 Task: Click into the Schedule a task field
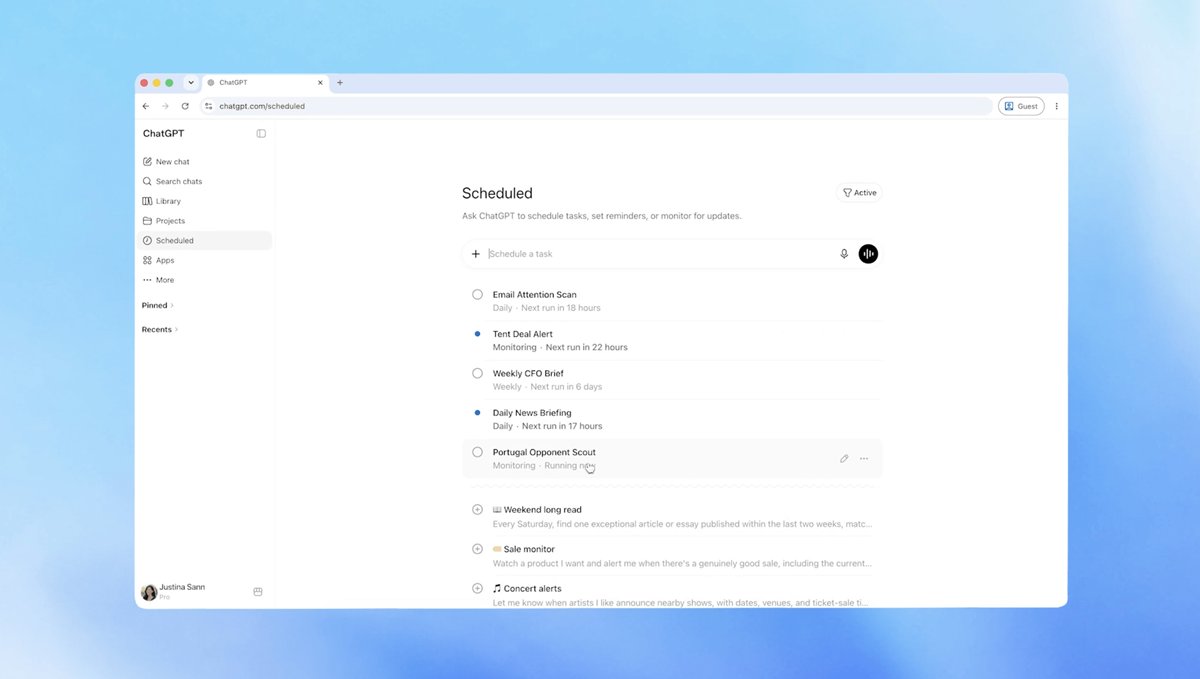660,254
